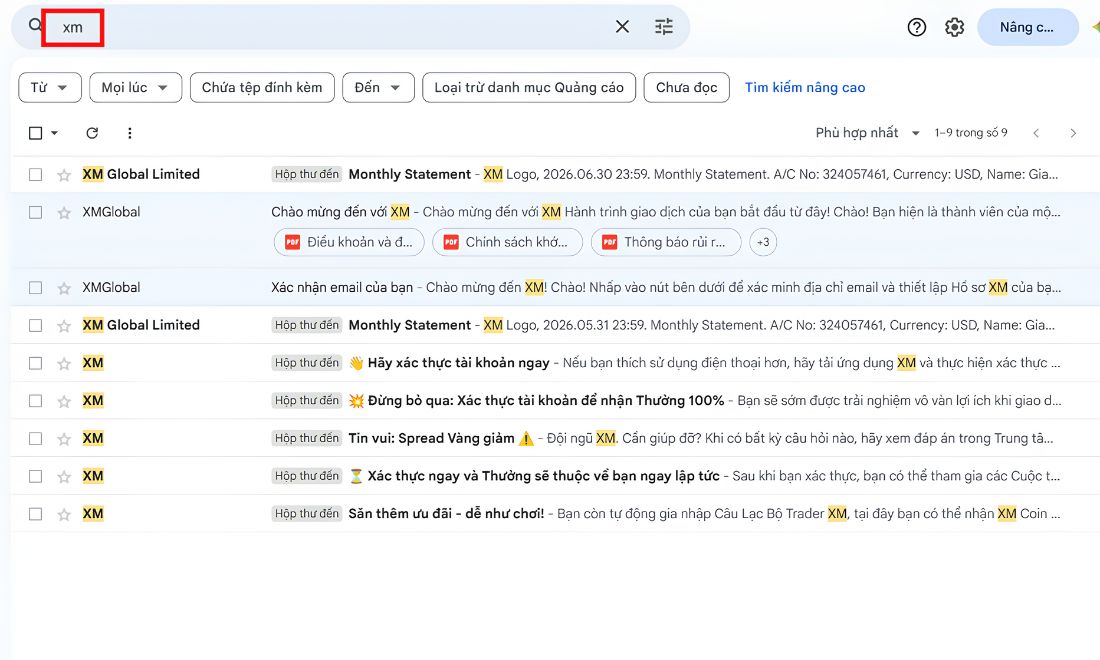Open Tìm kiếm nâng cao link
This screenshot has width=1100, height=660.
(805, 88)
